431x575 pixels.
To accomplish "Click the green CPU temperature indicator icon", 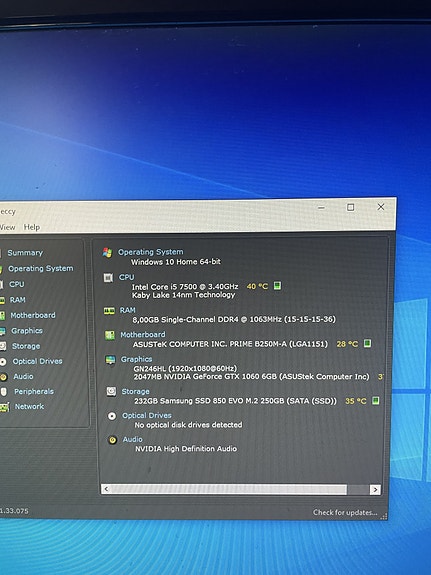I will point(277,286).
